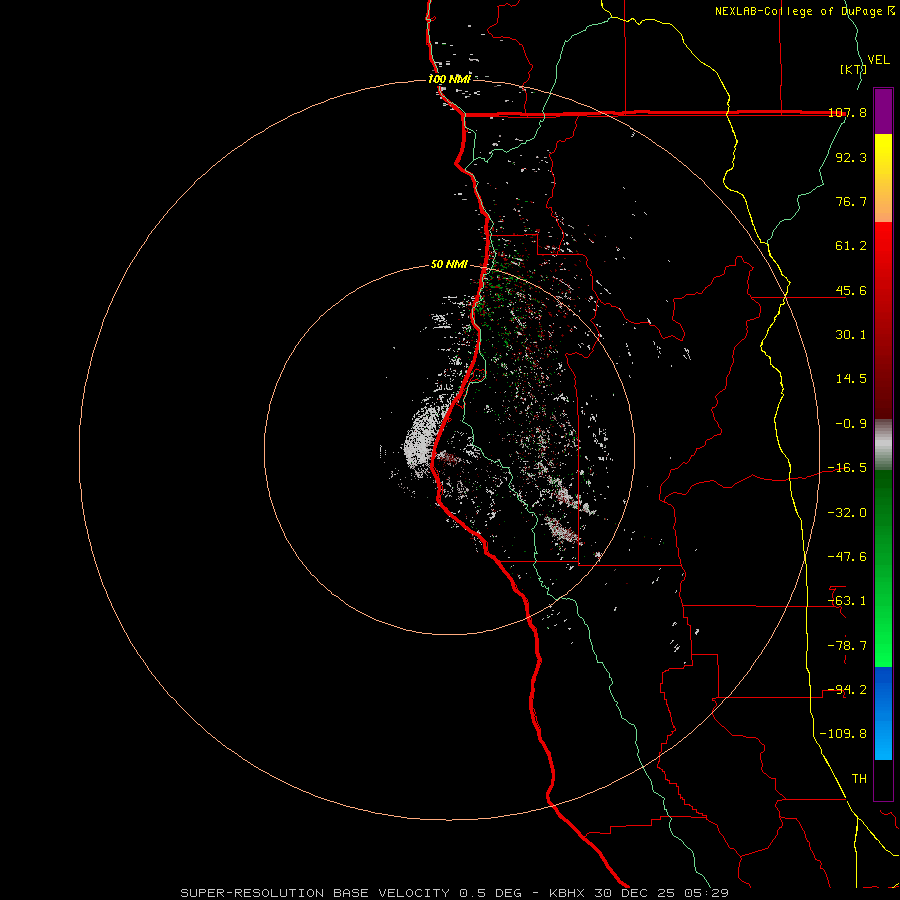Select the 61.2 scale value
Screen dimensions: 900x900
pos(851,246)
